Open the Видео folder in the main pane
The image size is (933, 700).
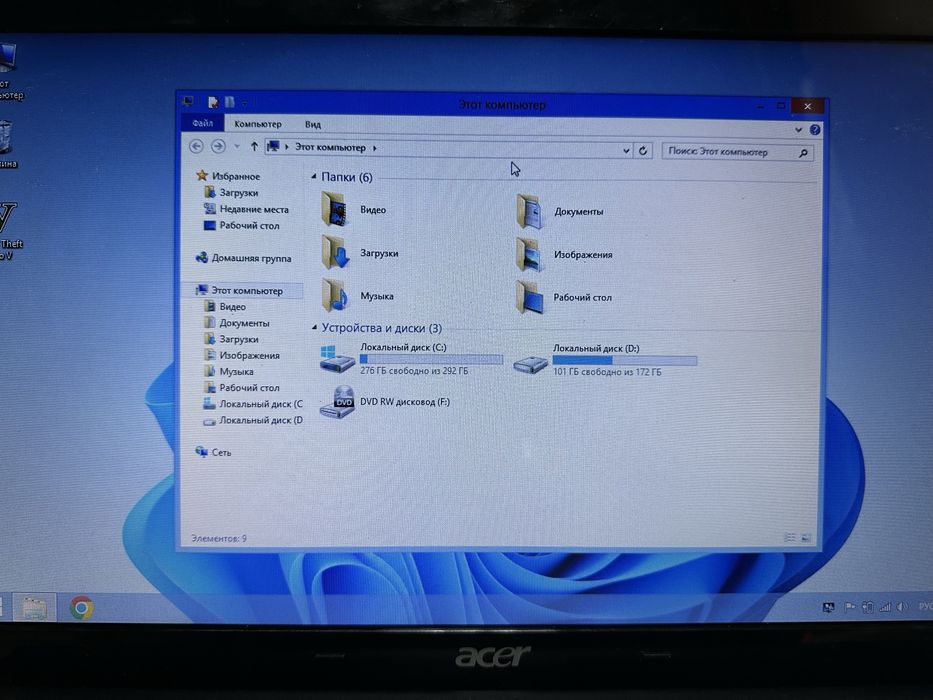(x=353, y=210)
